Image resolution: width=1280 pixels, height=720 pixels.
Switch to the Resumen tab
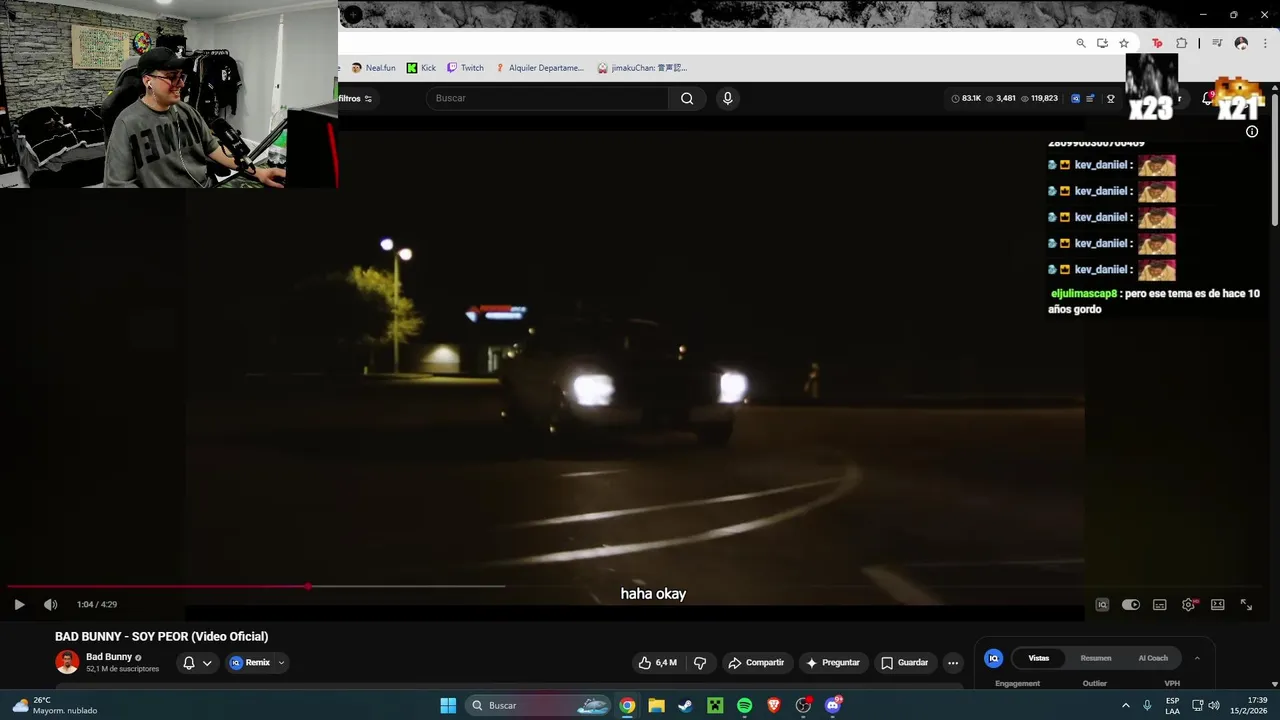click(1096, 658)
